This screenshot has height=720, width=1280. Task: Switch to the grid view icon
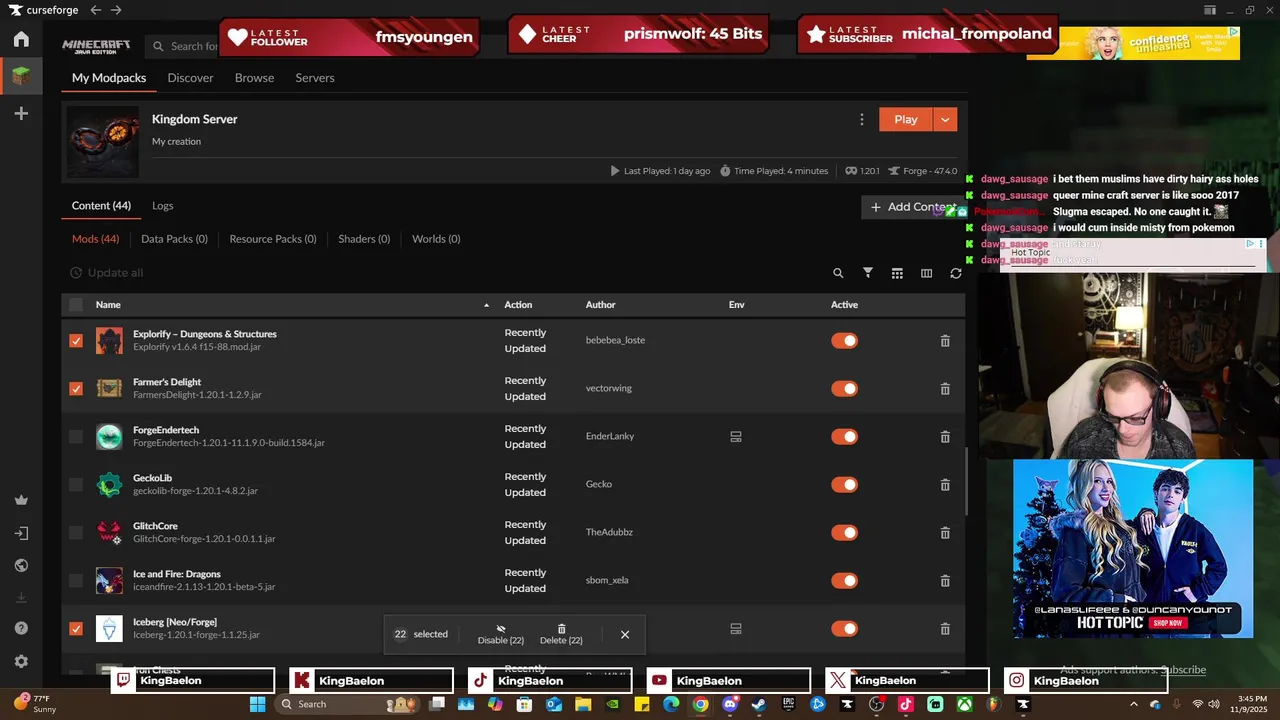point(897,273)
